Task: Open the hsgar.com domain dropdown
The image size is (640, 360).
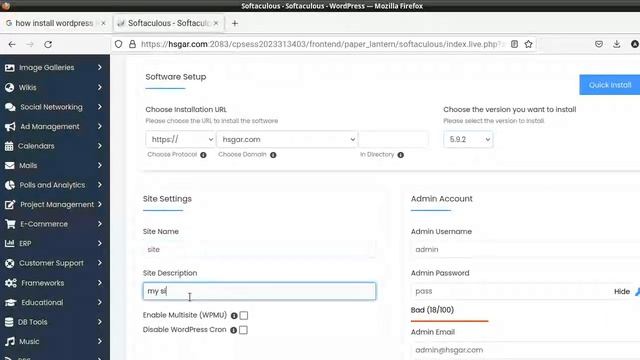Action: pyautogui.click(x=287, y=140)
